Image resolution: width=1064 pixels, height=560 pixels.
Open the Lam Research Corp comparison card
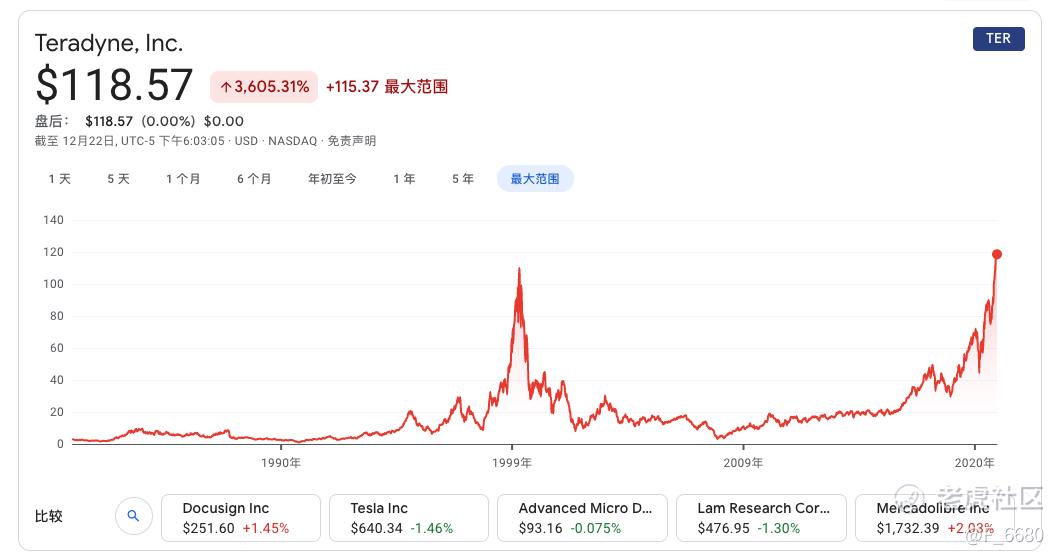point(761,518)
